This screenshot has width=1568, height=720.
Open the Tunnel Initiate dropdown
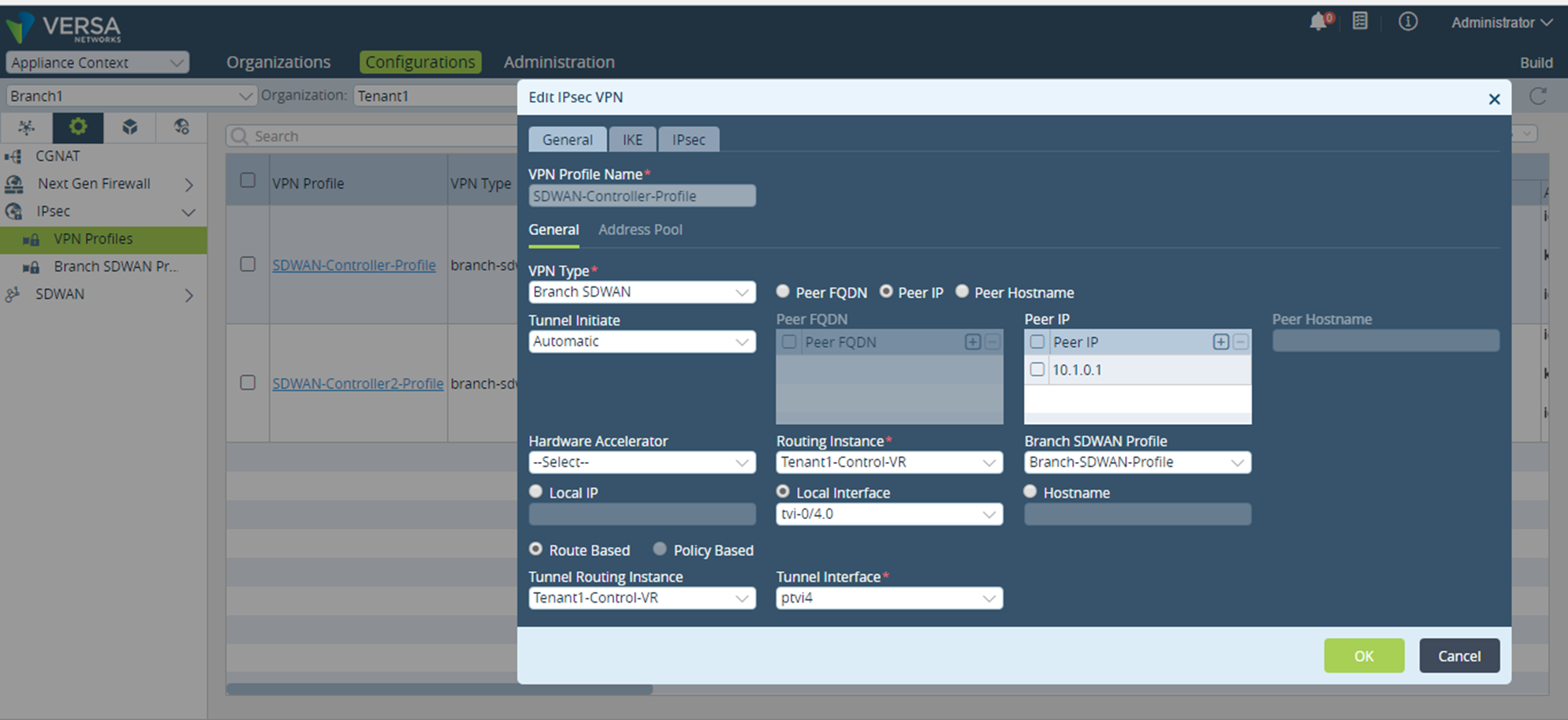click(642, 341)
